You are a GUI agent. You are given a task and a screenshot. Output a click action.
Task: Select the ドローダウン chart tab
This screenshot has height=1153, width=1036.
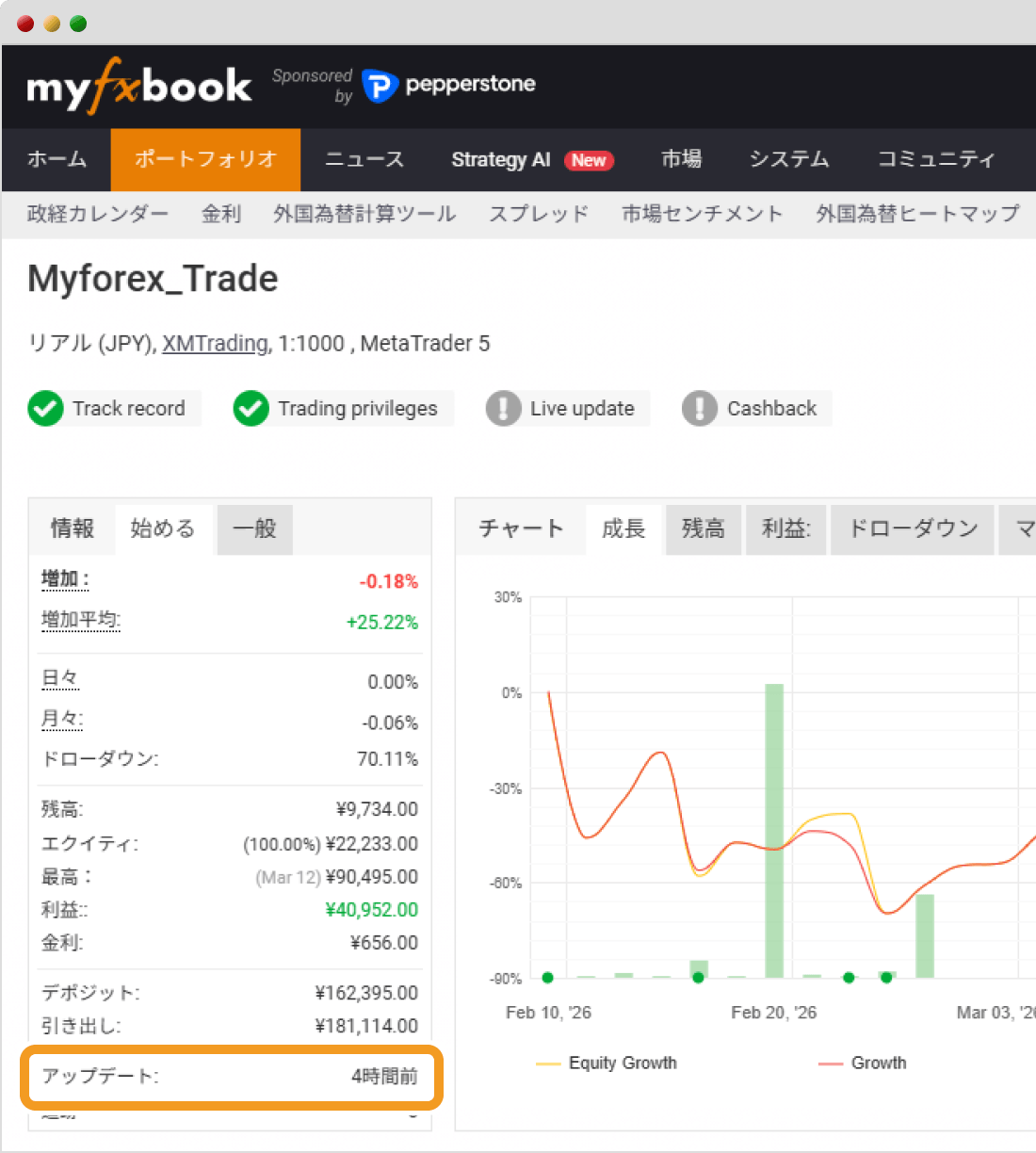tap(913, 528)
